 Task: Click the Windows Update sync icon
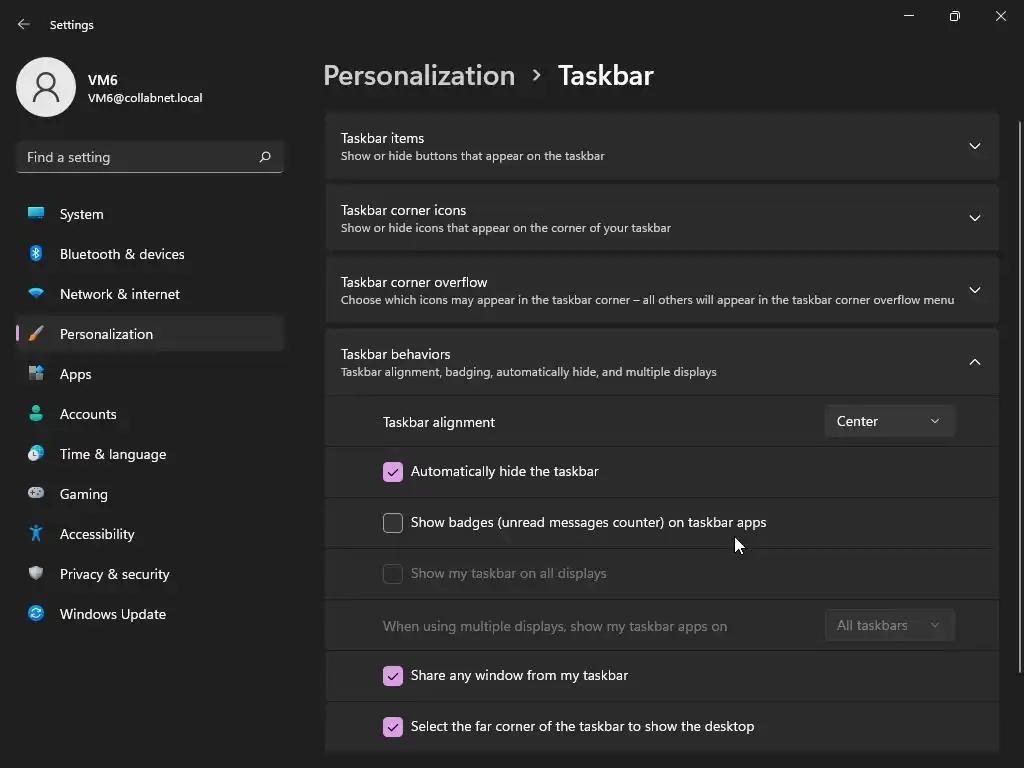click(36, 614)
